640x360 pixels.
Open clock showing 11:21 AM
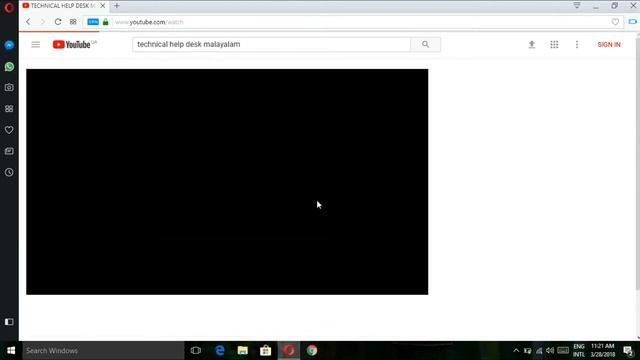point(602,351)
